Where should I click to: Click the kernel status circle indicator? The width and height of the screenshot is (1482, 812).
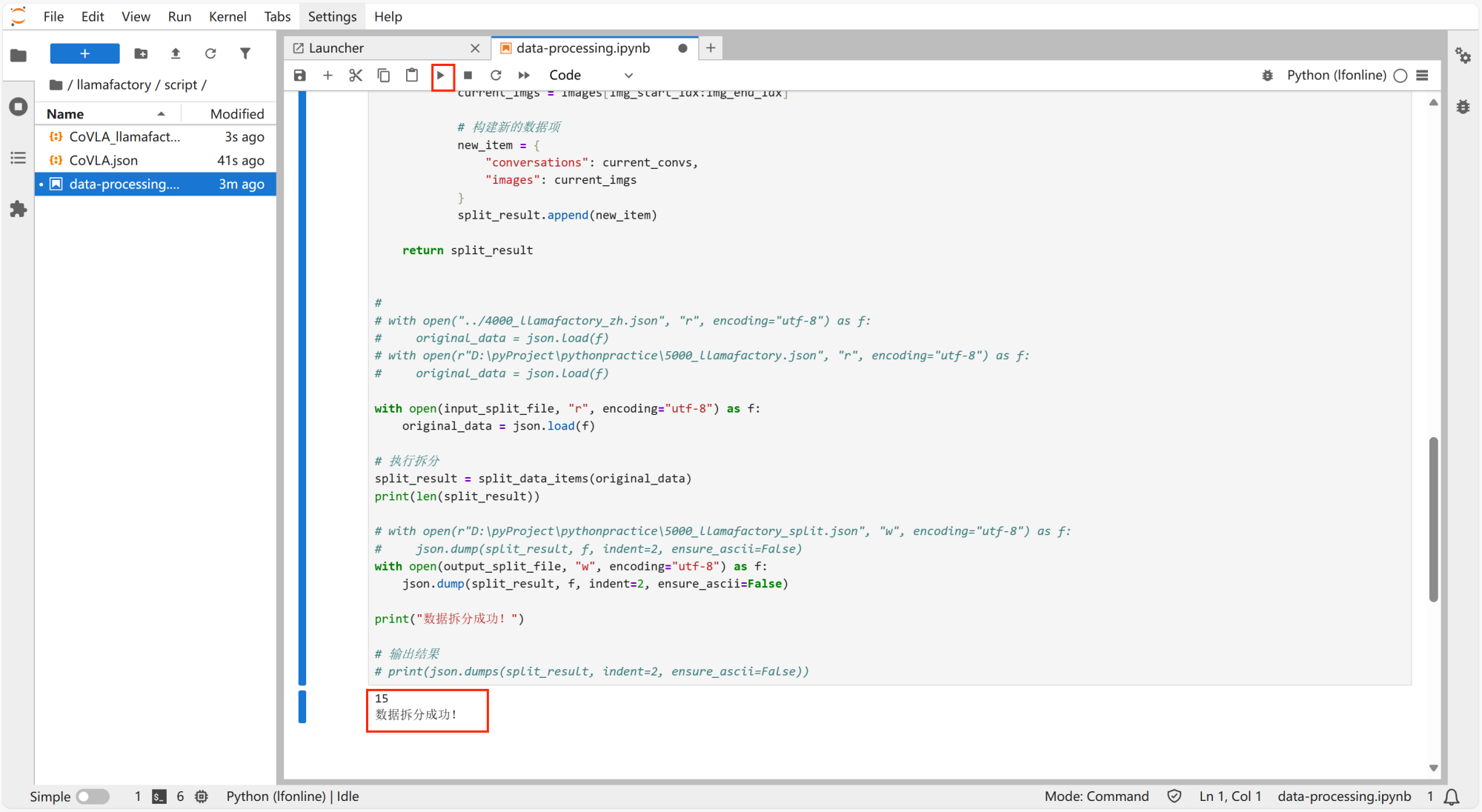click(x=1400, y=76)
